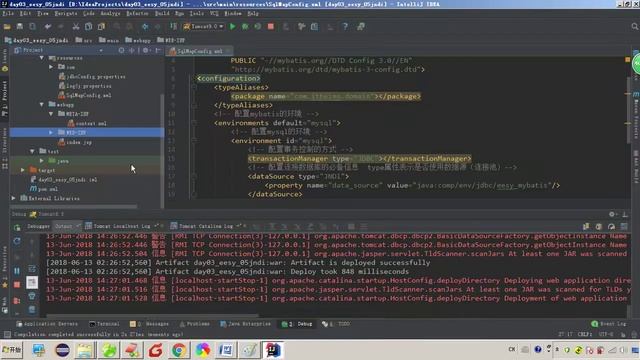Image resolution: width=640 pixels, height=360 pixels.
Task: Open the Tomcat run configuration dropdown
Action: pyautogui.click(x=203, y=27)
